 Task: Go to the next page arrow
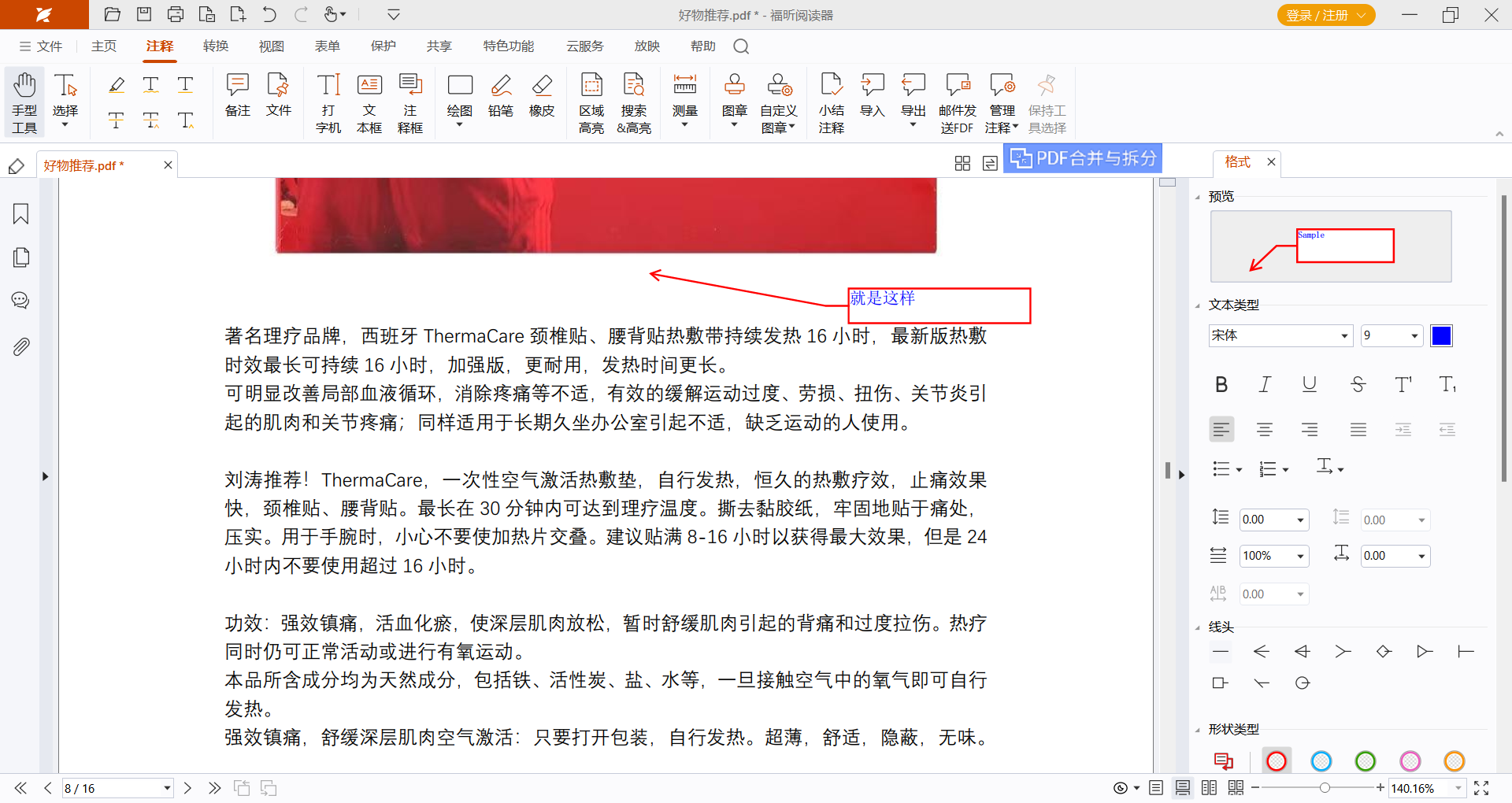(187, 788)
